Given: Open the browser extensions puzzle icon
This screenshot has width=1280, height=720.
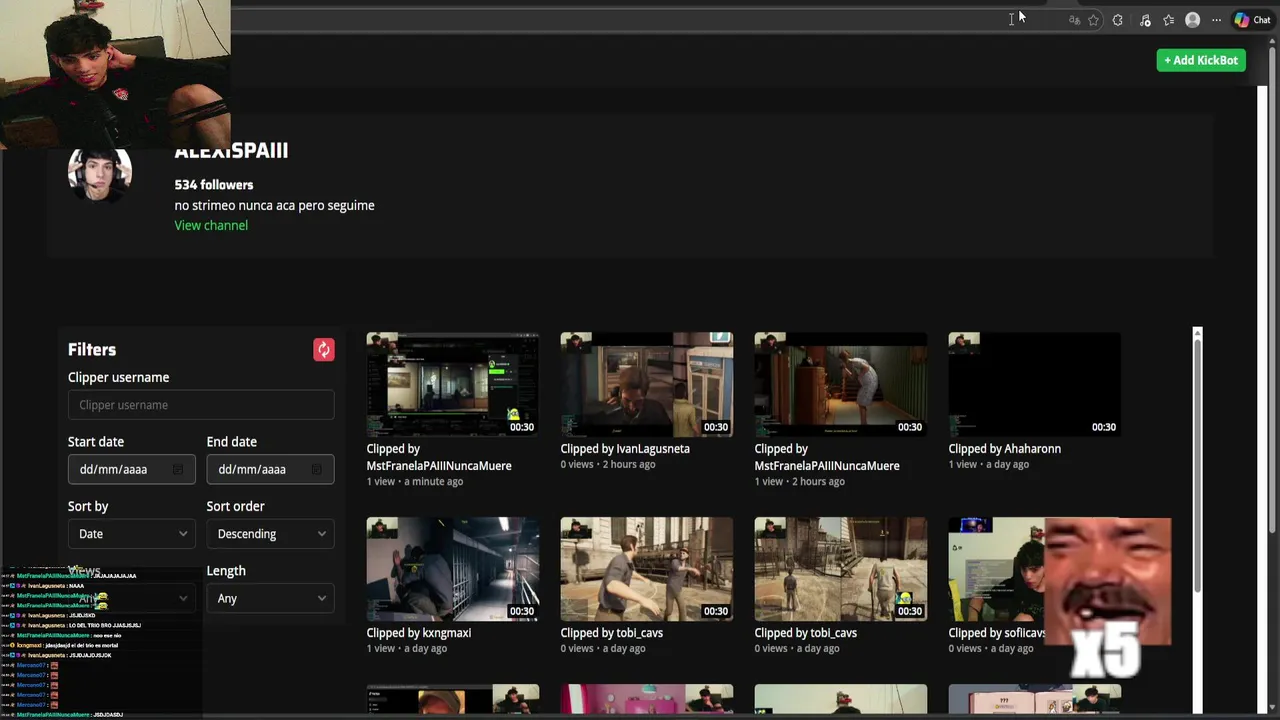Looking at the screenshot, I should click(x=1118, y=20).
